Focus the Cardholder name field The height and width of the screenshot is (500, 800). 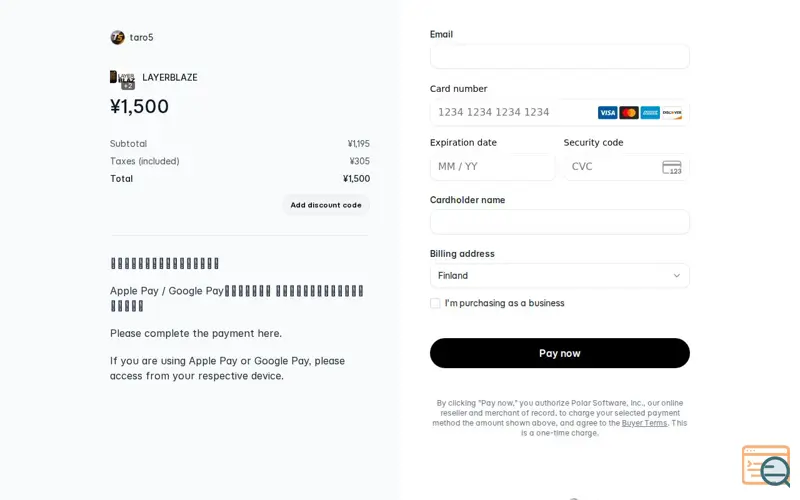pos(560,222)
